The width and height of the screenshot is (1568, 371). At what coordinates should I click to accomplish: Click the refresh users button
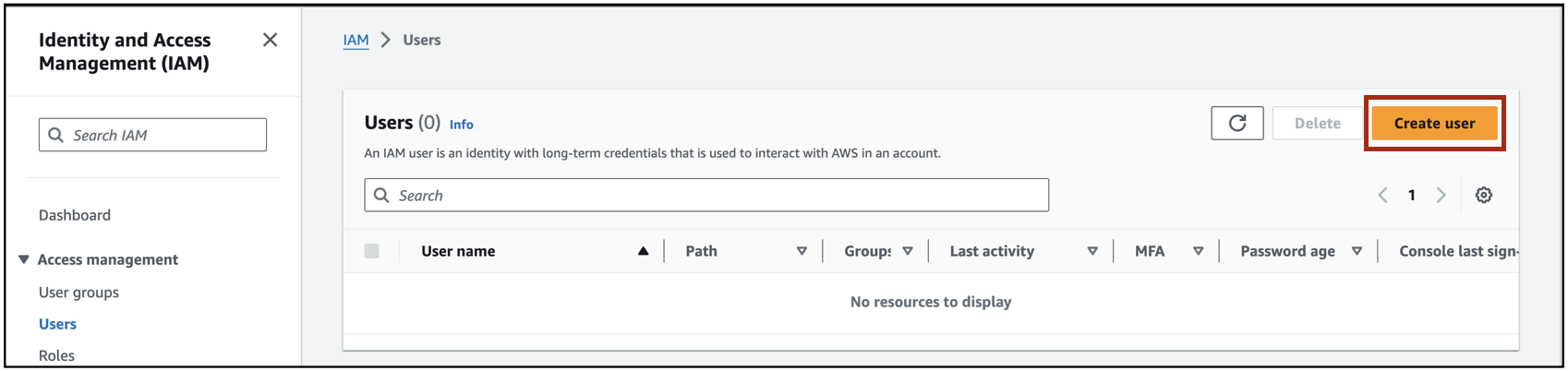1236,123
